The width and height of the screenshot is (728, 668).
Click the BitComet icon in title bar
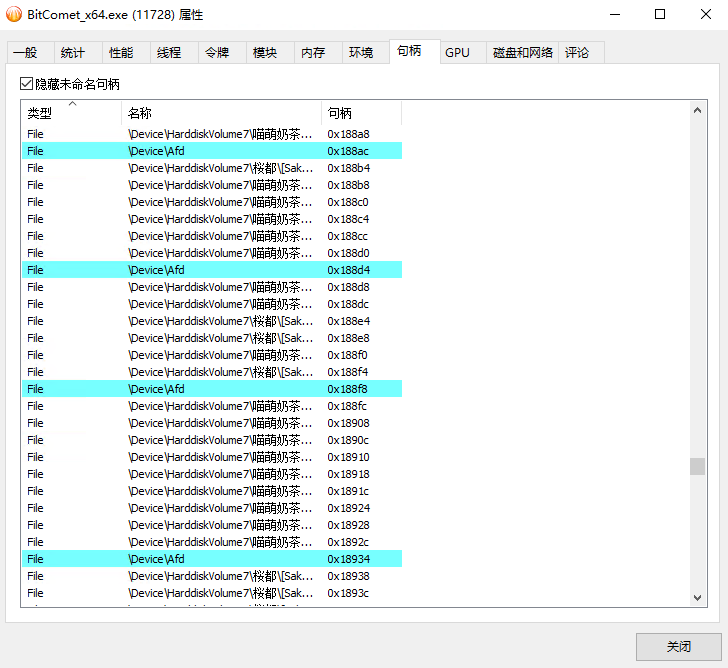14,14
